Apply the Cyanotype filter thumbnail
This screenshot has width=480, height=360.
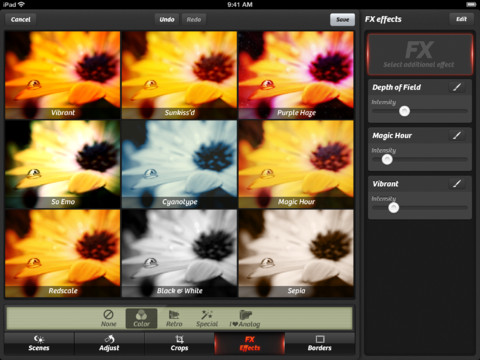click(x=179, y=164)
